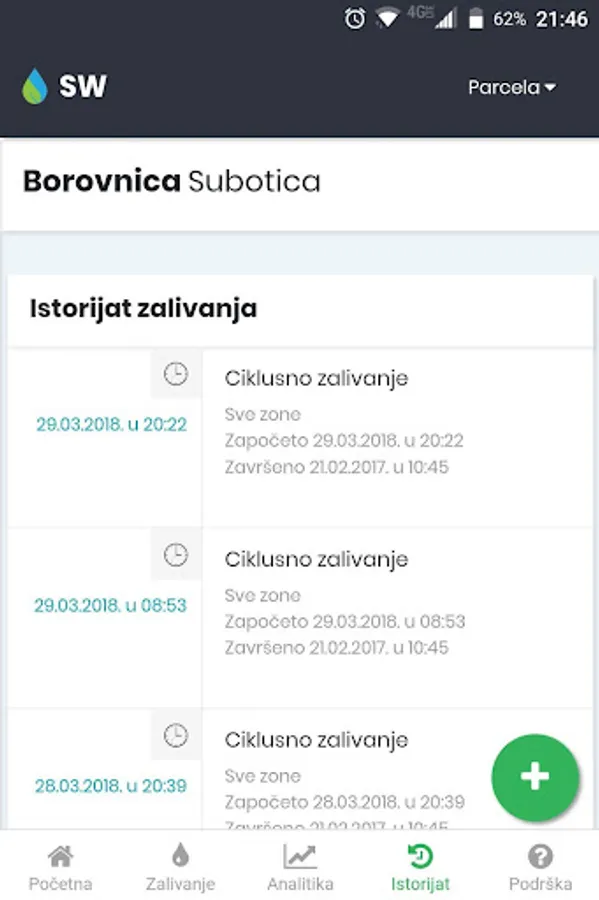This screenshot has width=599, height=900.
Task: Tap the Istorijat history icon
Action: point(419,856)
